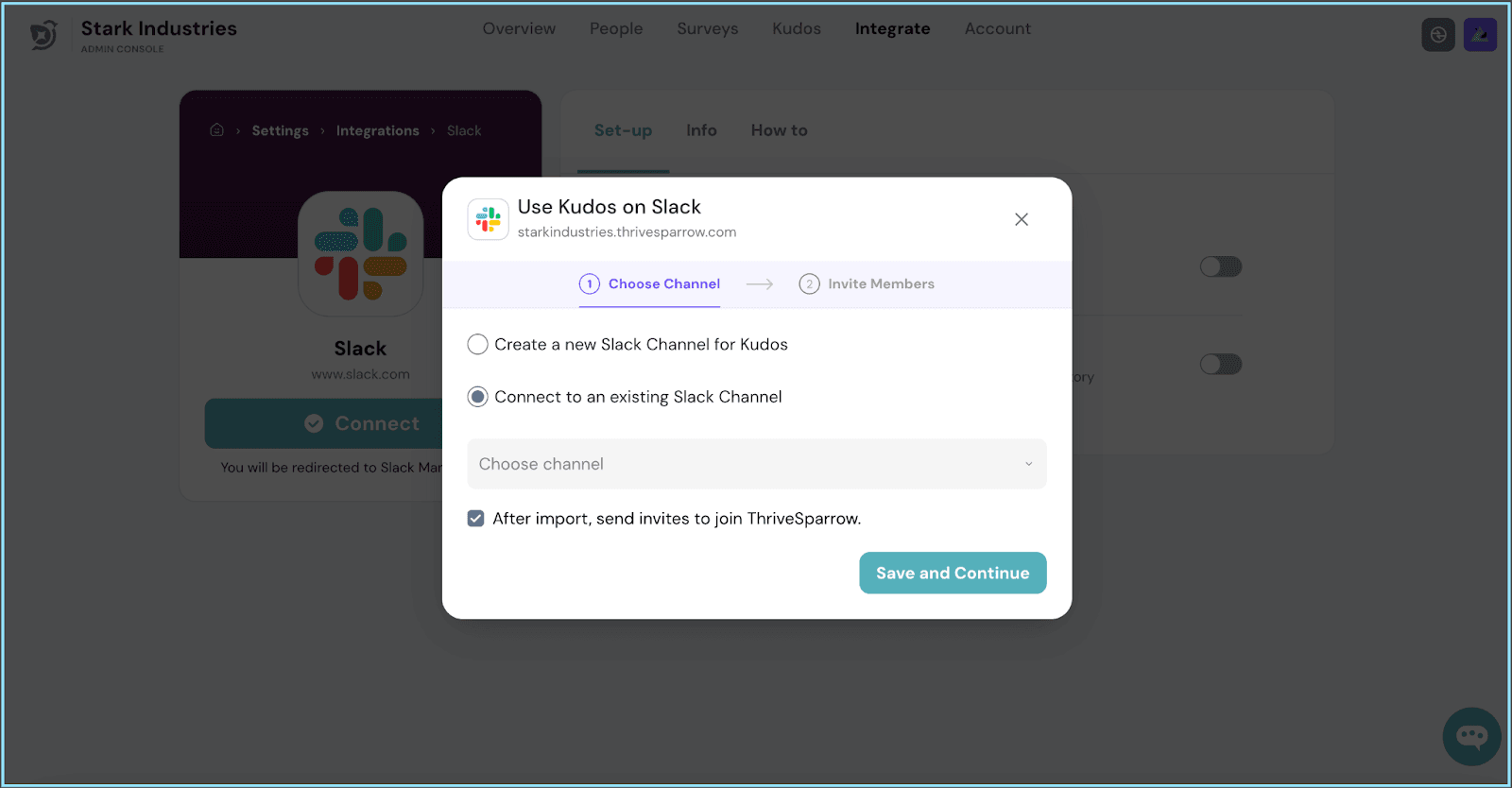The image size is (1512, 788).
Task: Open the top-right sync icon button
Action: coord(1437,35)
